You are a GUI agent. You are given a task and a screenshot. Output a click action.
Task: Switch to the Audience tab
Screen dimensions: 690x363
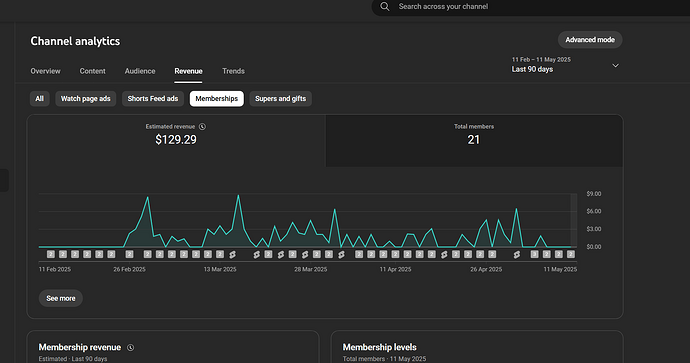click(140, 71)
